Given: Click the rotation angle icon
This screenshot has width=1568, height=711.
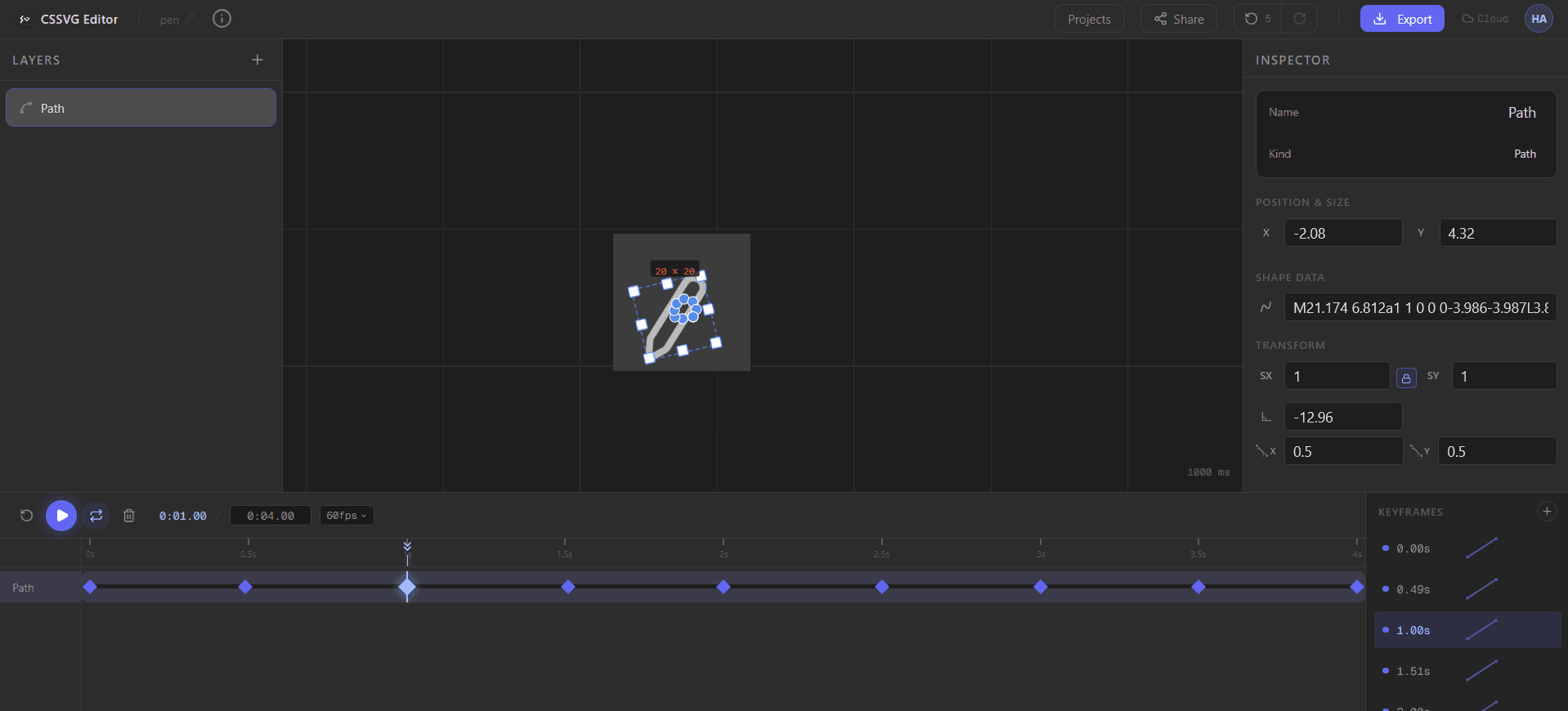Looking at the screenshot, I should tap(1266, 417).
